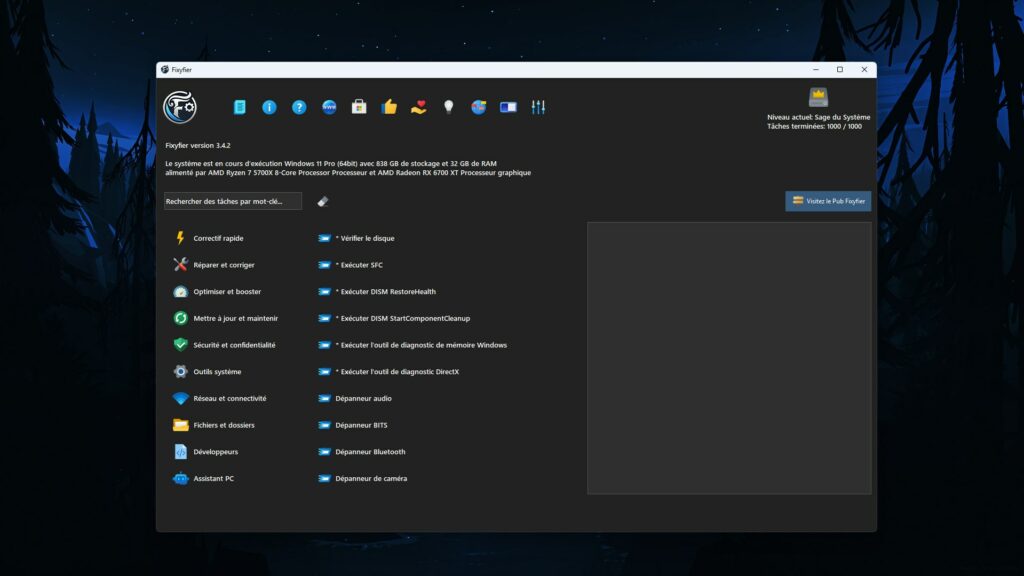Click the heart-in-hand donate icon
The image size is (1024, 576).
[419, 107]
